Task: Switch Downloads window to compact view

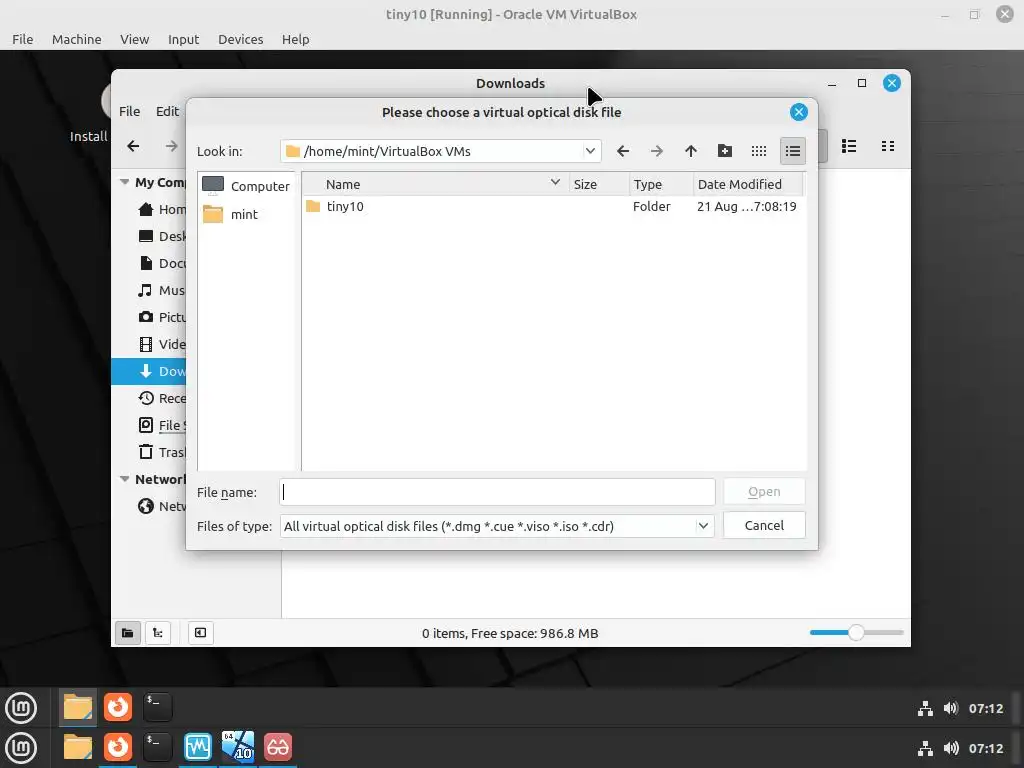Action: click(x=888, y=146)
